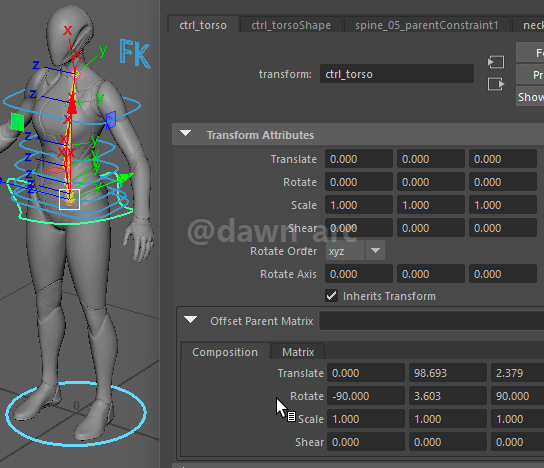
Task: Open the Composition tab
Action: pos(225,352)
